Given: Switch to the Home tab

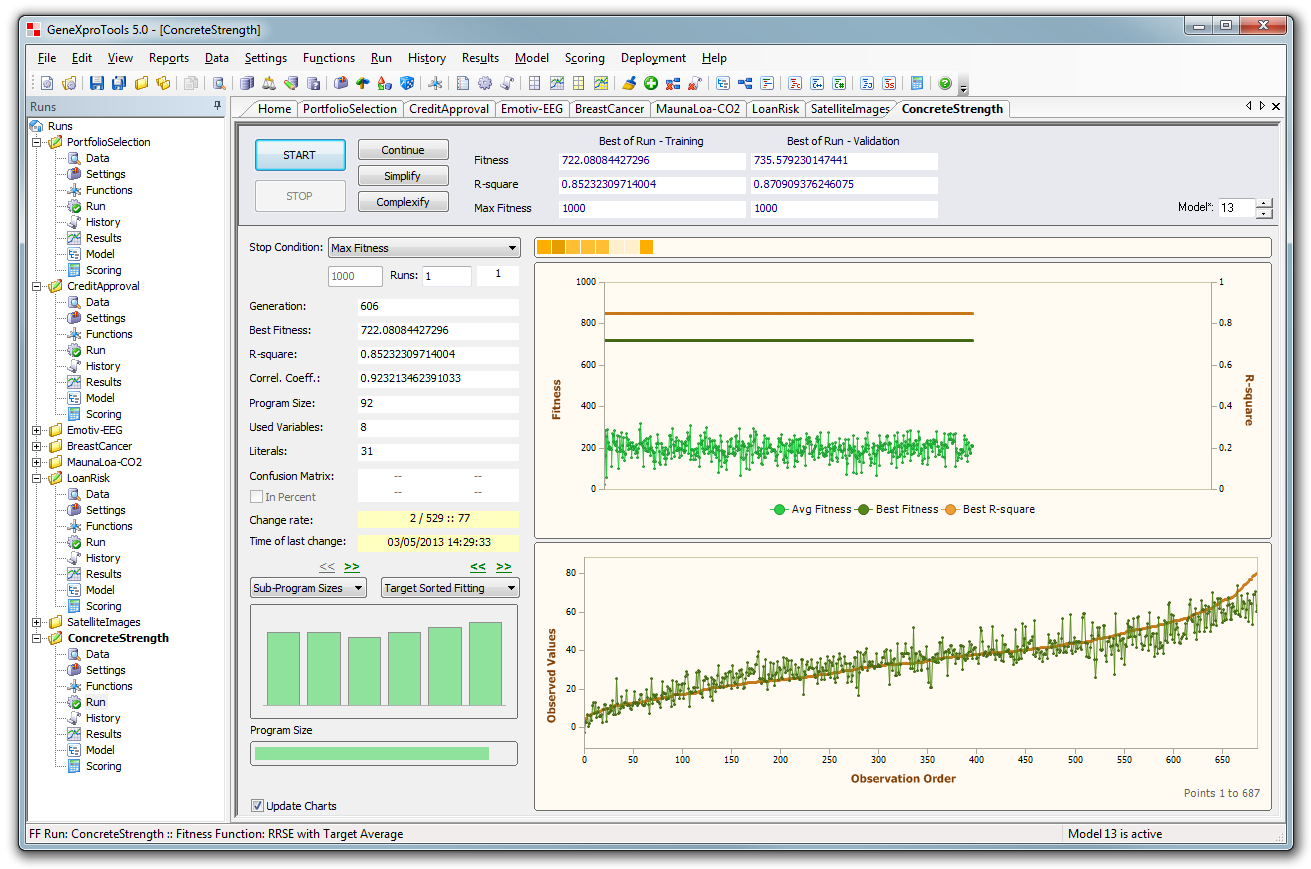Looking at the screenshot, I should (274, 109).
